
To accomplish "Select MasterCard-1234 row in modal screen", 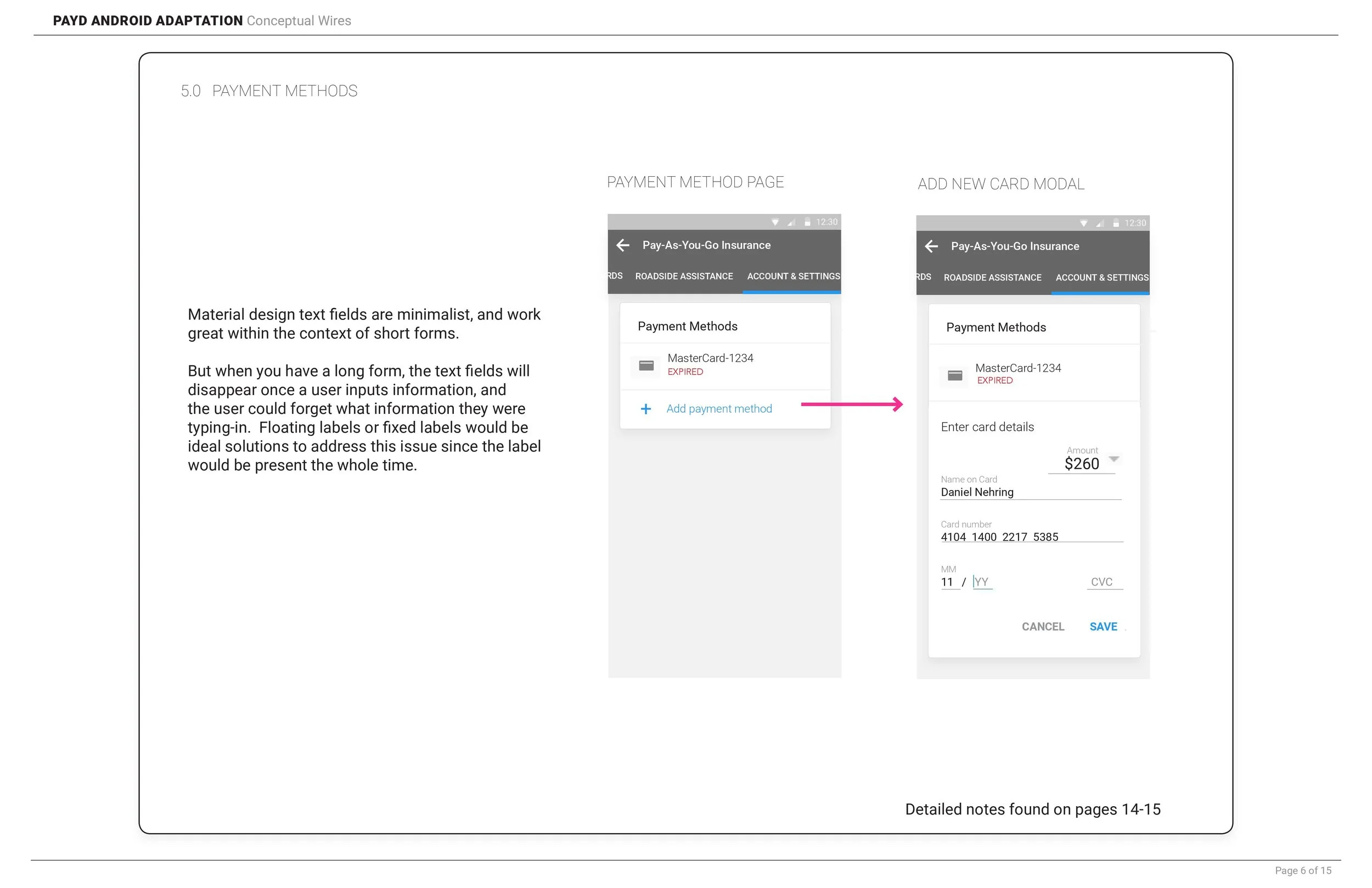I will [1033, 374].
